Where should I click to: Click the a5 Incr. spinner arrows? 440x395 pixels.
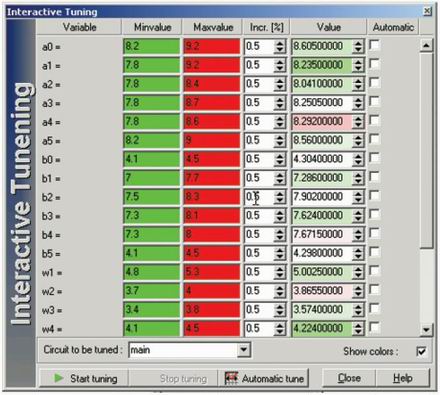pos(280,140)
